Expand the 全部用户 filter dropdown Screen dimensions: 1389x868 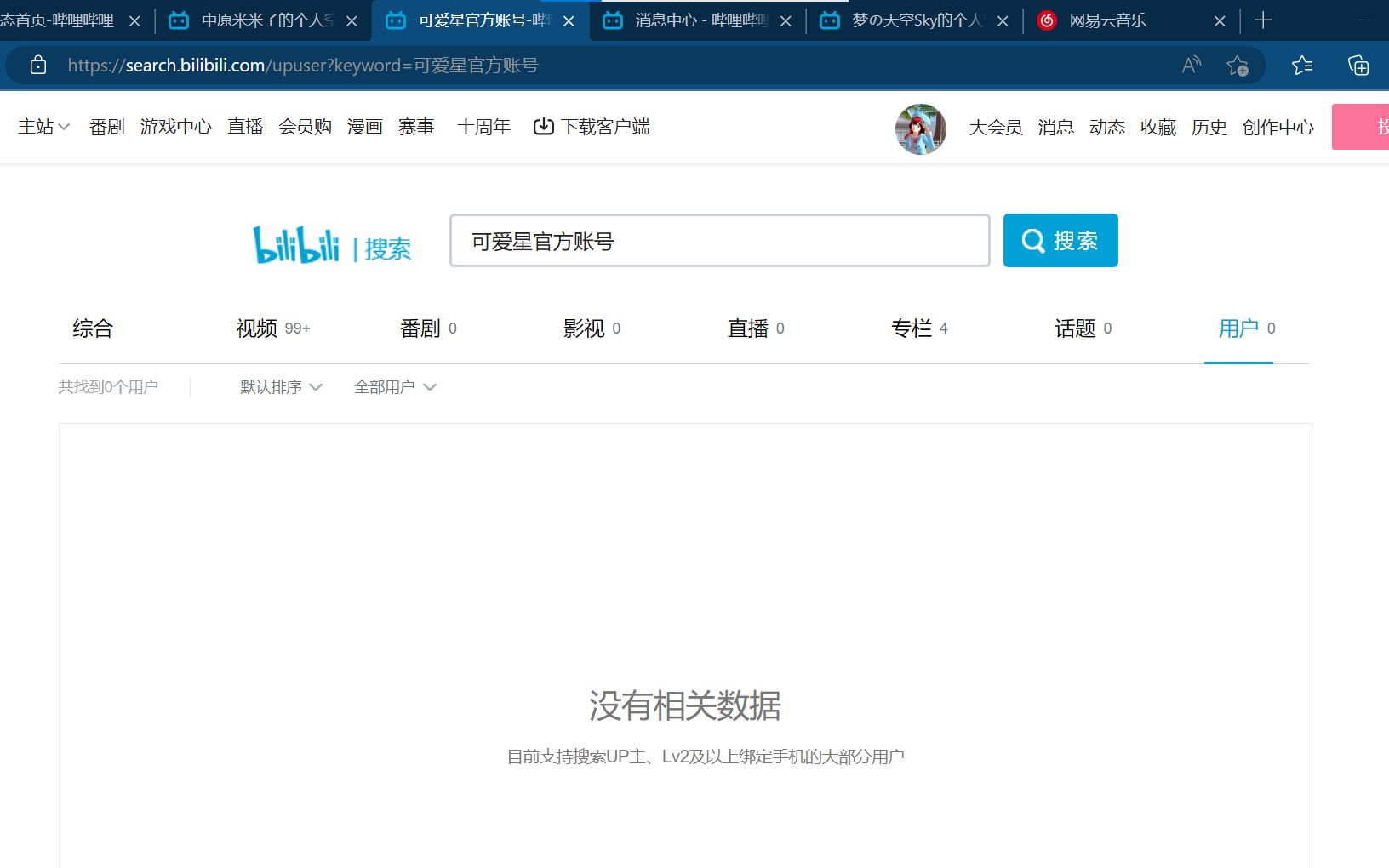[395, 387]
